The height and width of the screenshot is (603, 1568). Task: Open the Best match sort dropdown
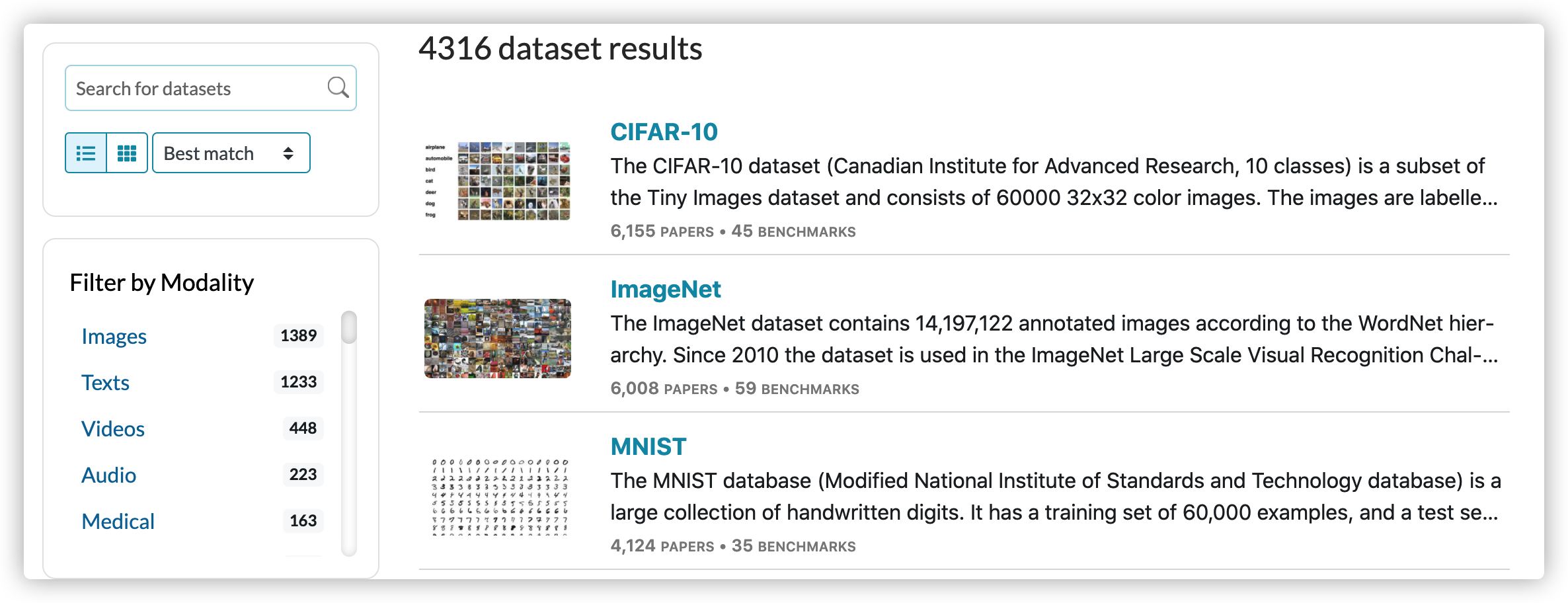click(231, 153)
